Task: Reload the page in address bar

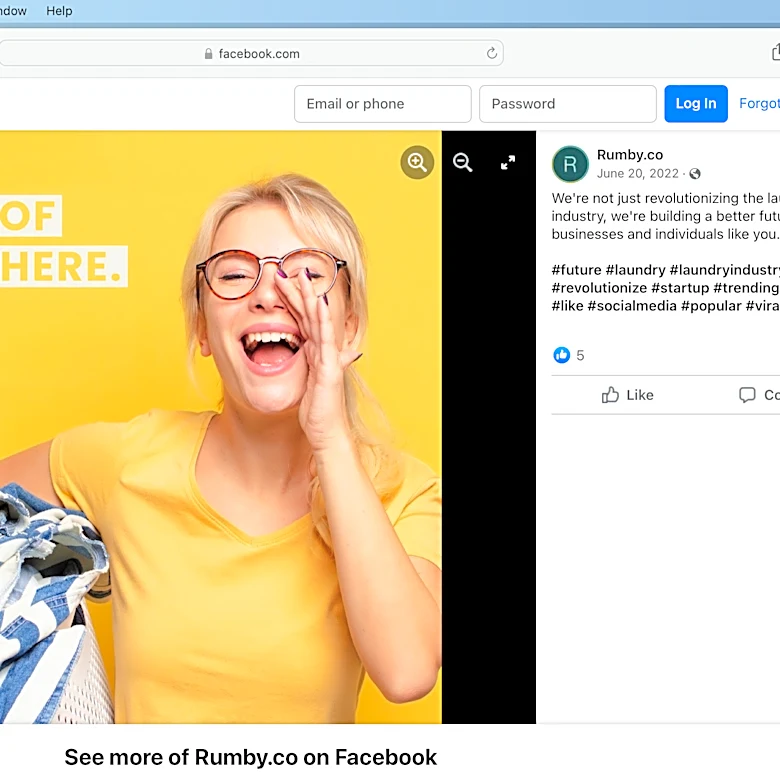Action: click(491, 53)
